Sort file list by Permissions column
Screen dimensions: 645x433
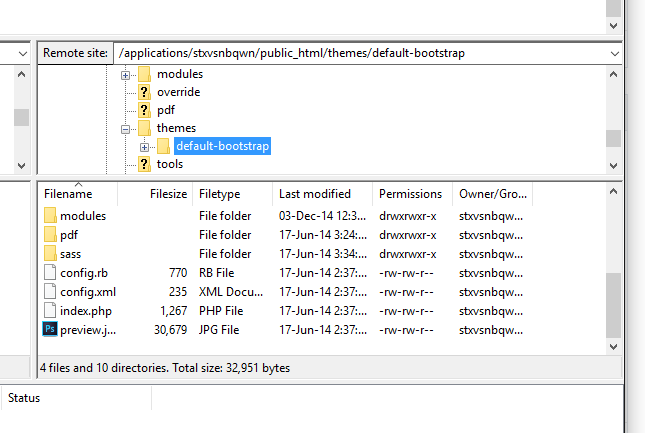413,194
